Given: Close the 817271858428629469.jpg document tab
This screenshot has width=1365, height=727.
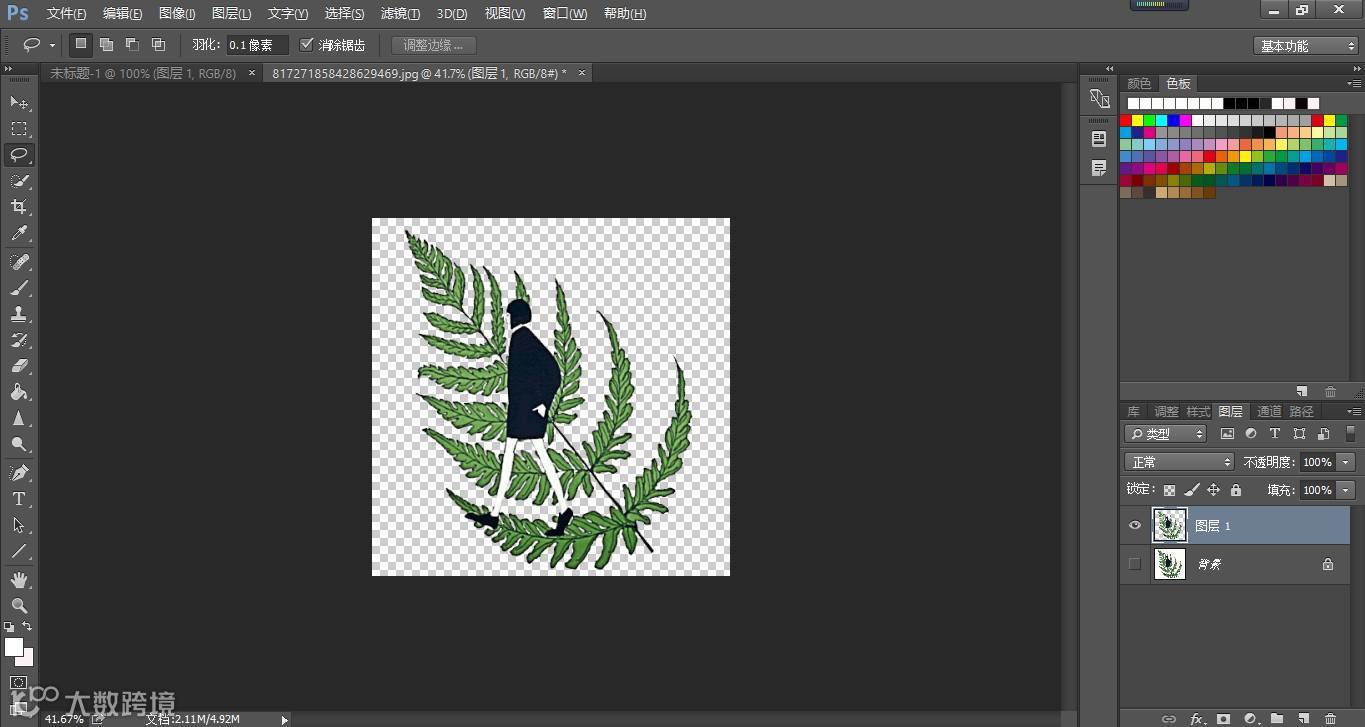Looking at the screenshot, I should click(582, 73).
